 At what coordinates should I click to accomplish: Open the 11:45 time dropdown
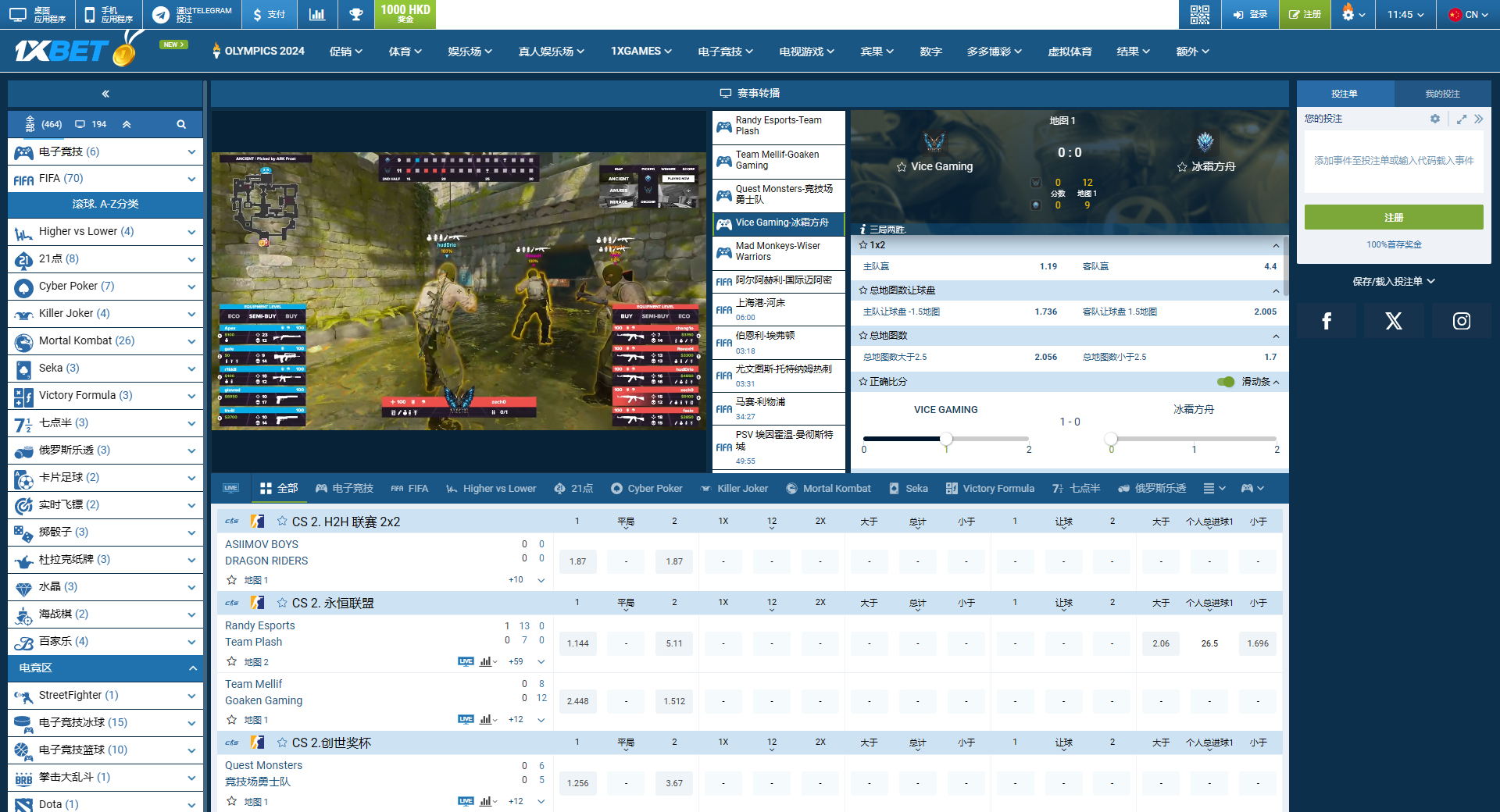(1405, 14)
